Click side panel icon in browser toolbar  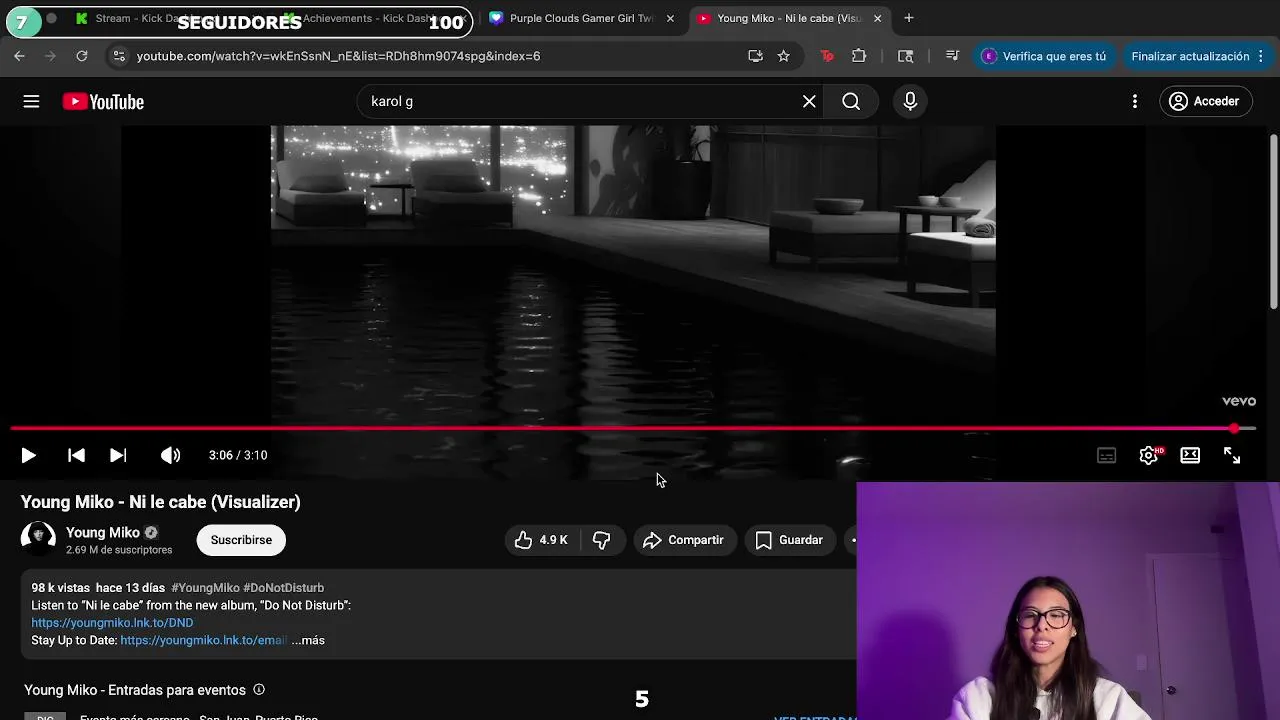(905, 56)
